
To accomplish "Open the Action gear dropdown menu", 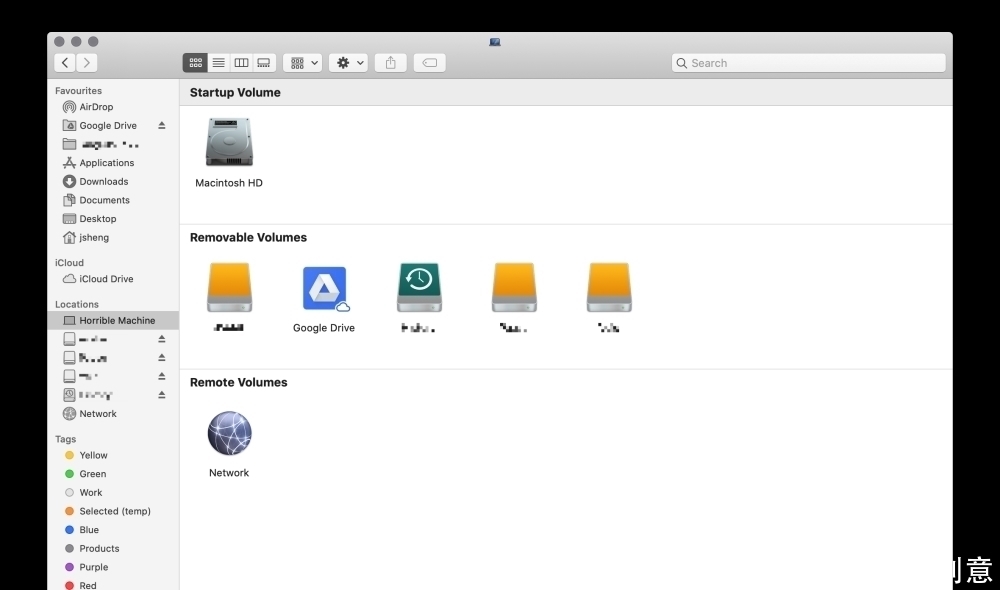I will (x=350, y=63).
